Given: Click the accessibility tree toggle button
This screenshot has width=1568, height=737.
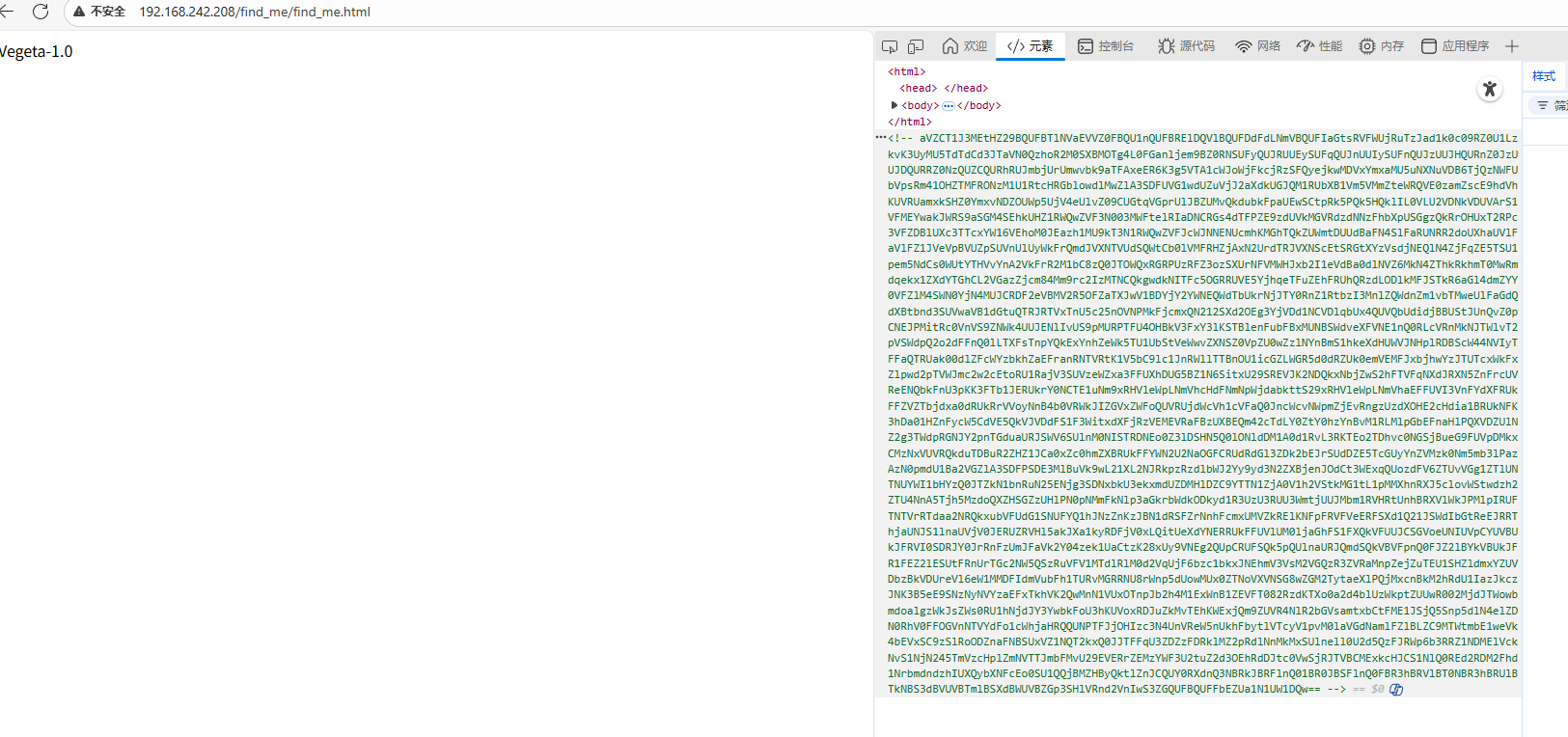Looking at the screenshot, I should tap(1490, 90).
